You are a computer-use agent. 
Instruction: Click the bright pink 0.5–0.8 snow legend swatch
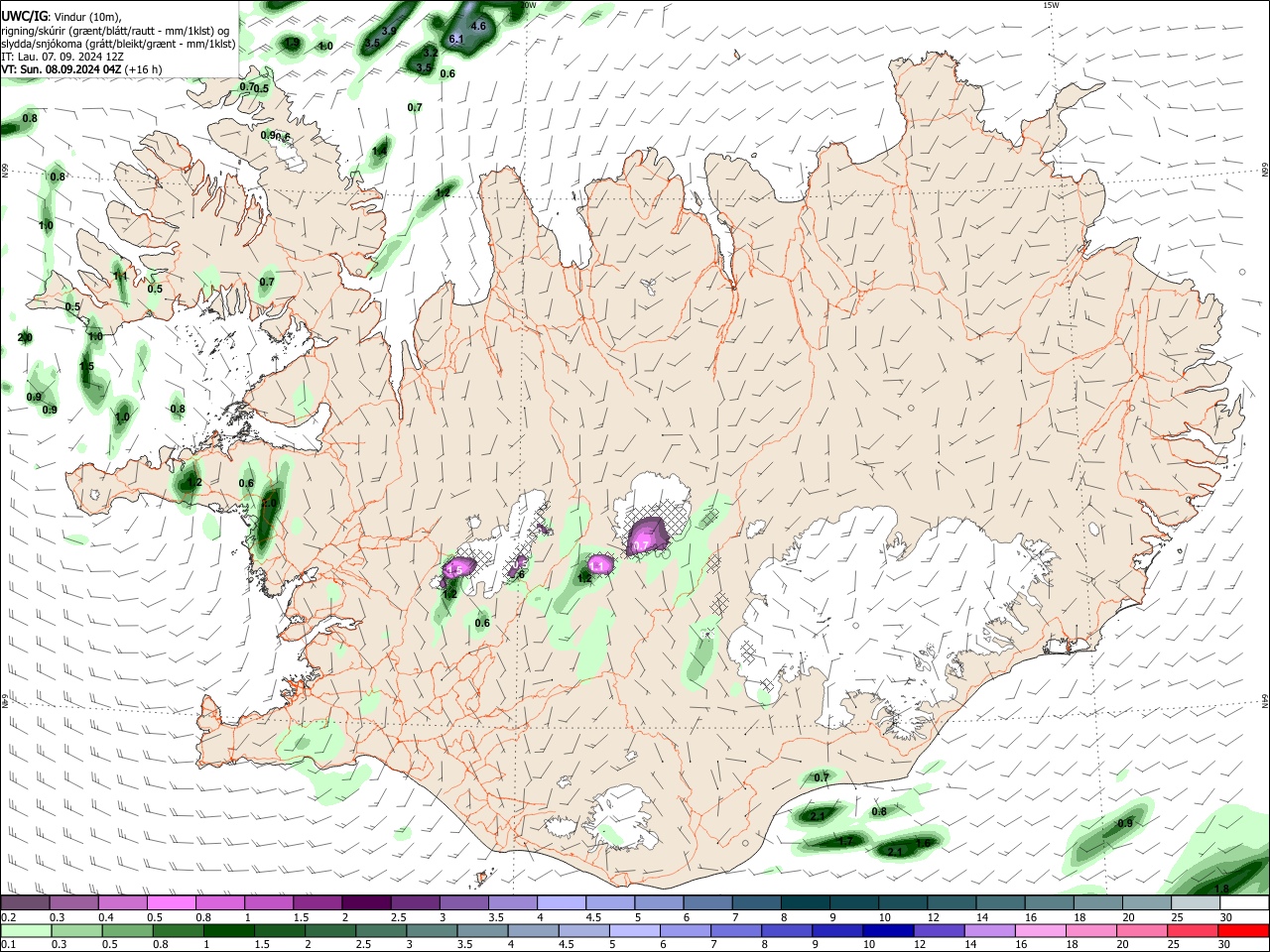(171, 903)
